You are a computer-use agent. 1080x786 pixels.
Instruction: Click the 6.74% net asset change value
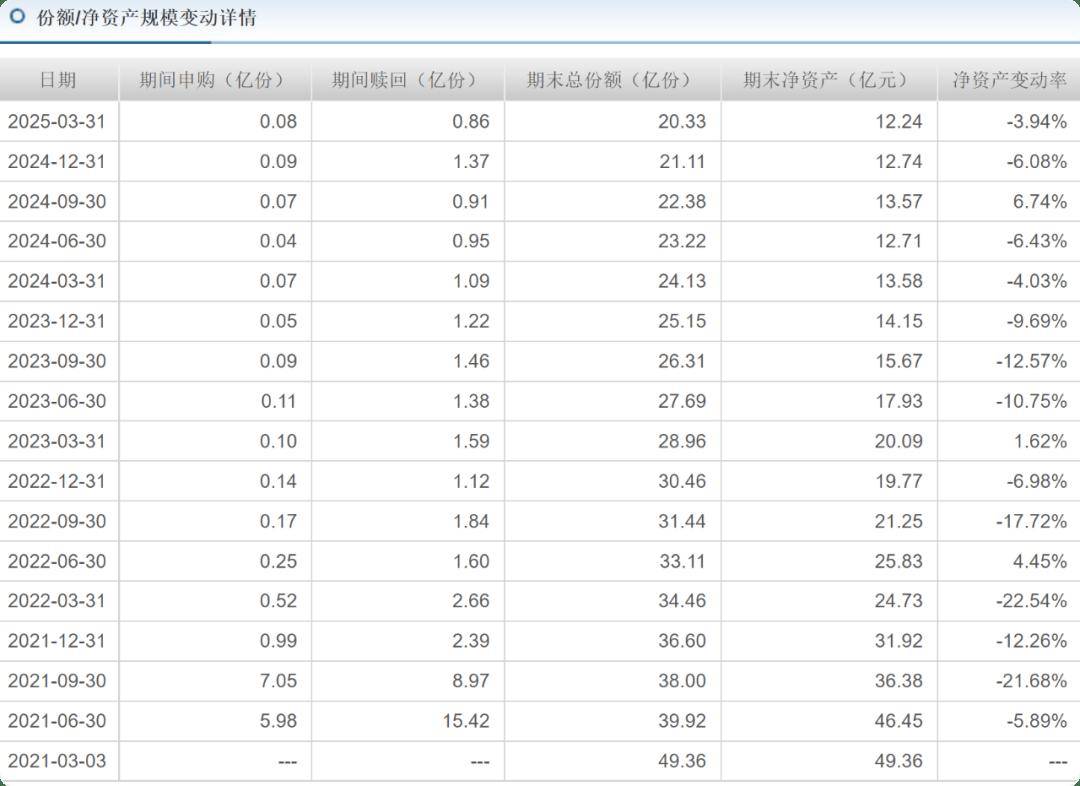(1040, 201)
